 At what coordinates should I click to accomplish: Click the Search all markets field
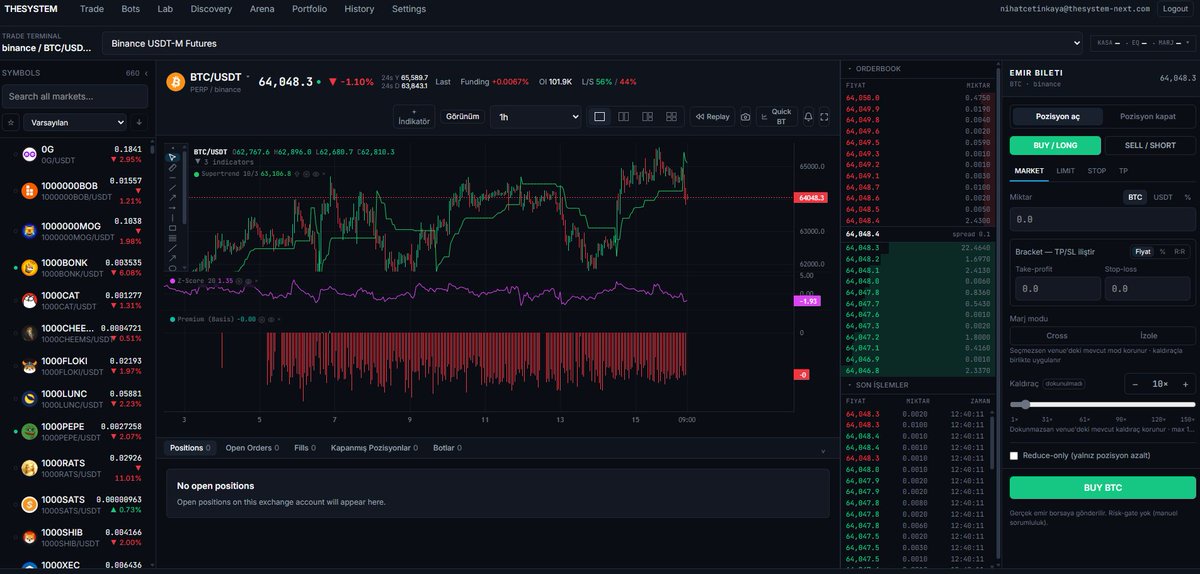[x=75, y=96]
